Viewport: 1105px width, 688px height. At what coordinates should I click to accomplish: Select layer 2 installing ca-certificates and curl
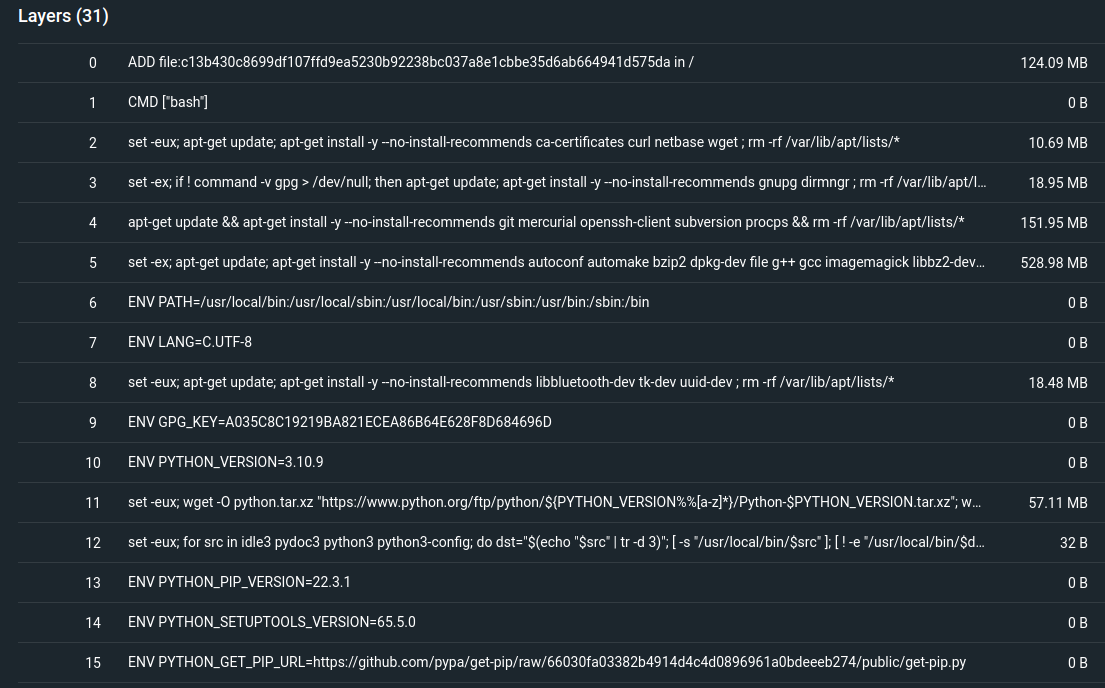[x=513, y=142]
